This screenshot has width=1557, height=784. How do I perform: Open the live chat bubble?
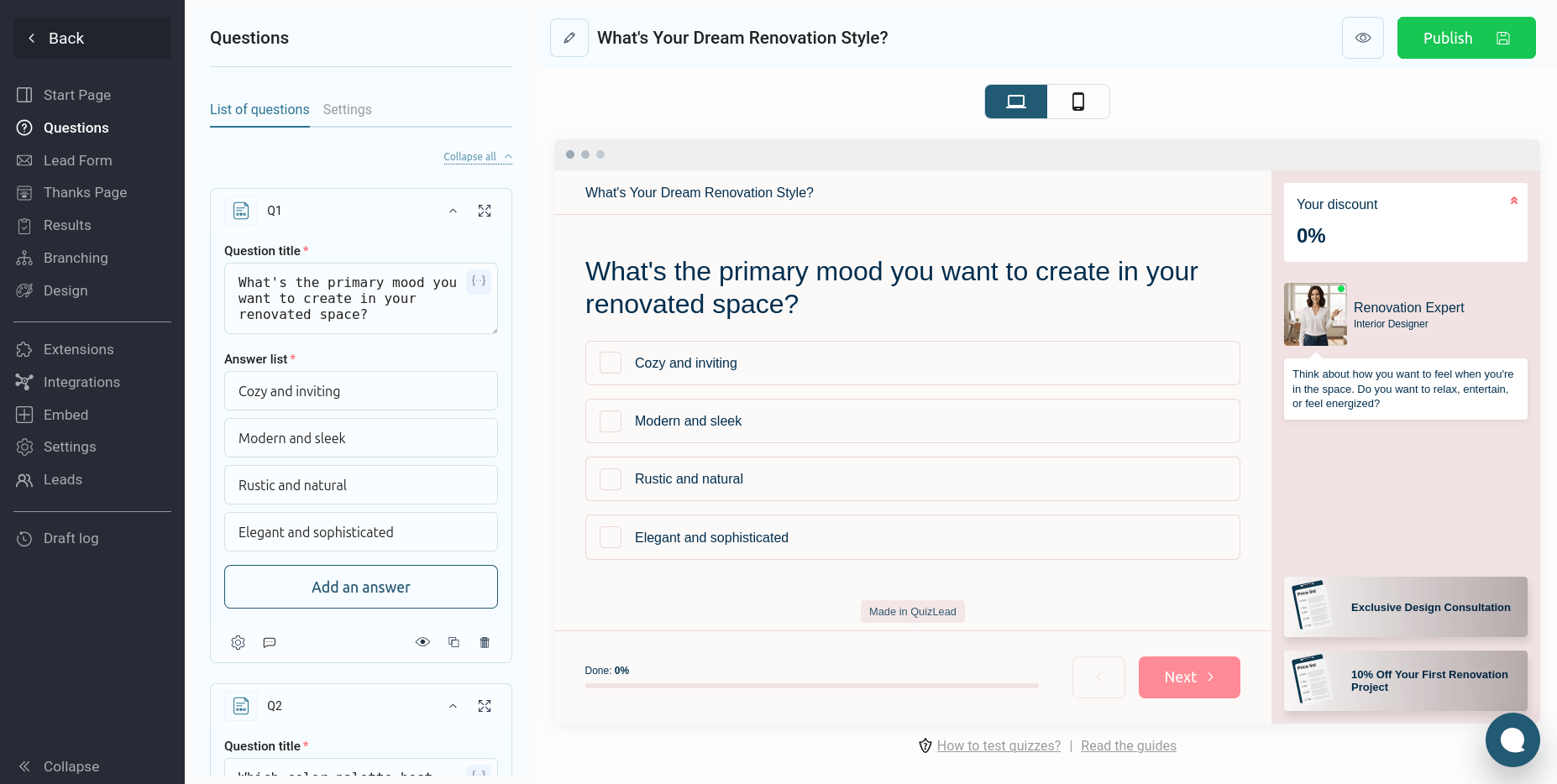[x=1512, y=740]
